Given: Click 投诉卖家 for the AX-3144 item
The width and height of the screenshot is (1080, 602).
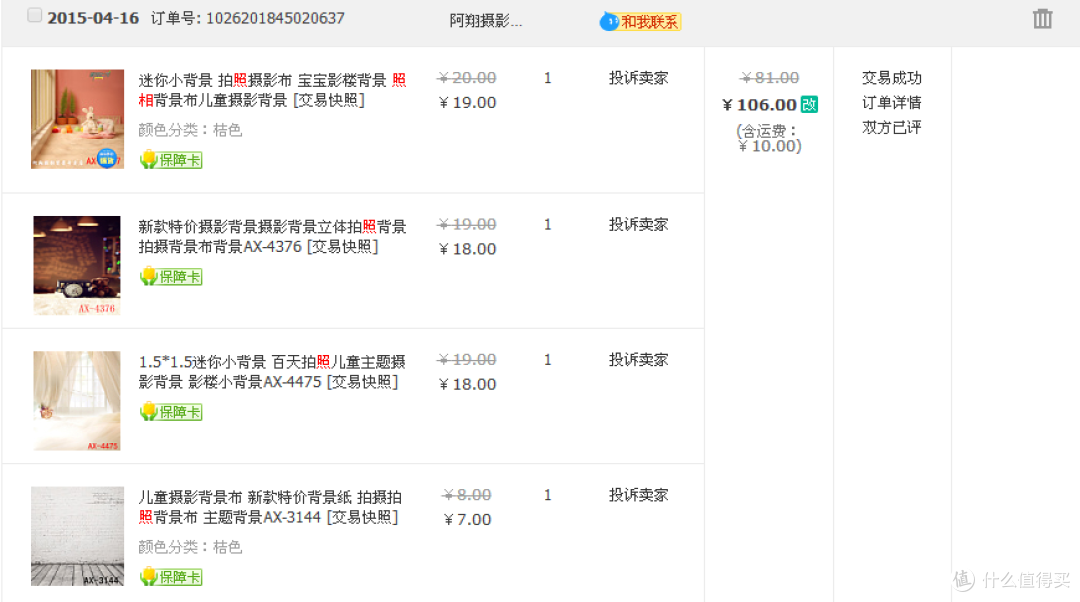Looking at the screenshot, I should pos(638,495).
